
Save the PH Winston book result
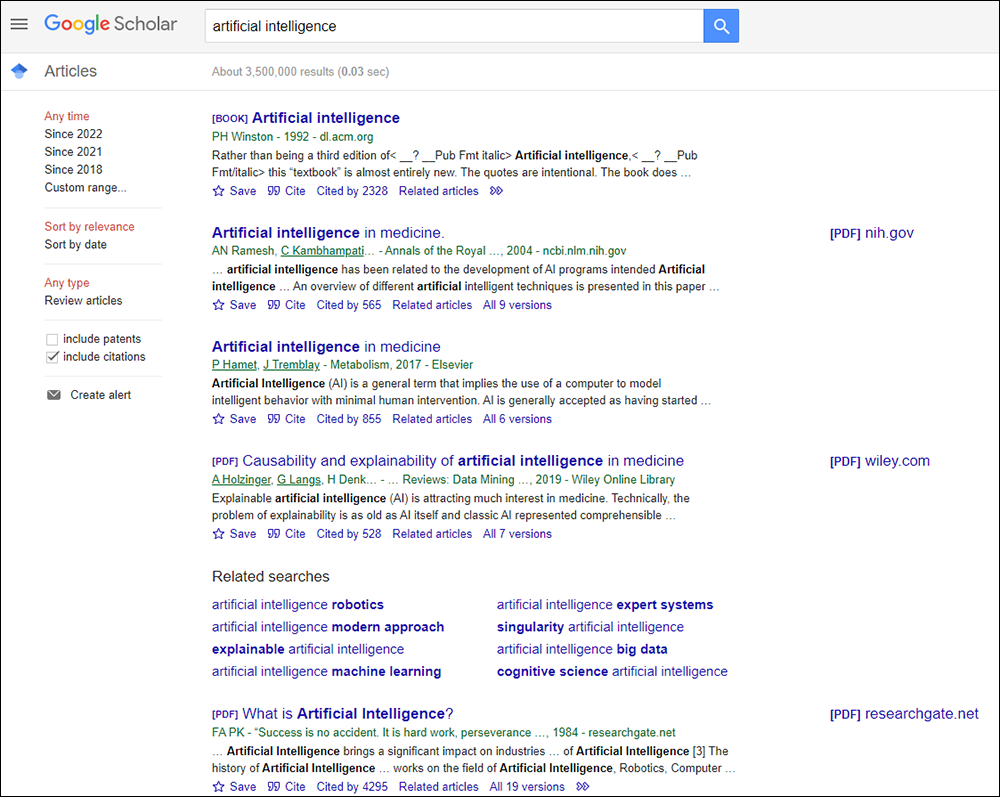point(234,191)
